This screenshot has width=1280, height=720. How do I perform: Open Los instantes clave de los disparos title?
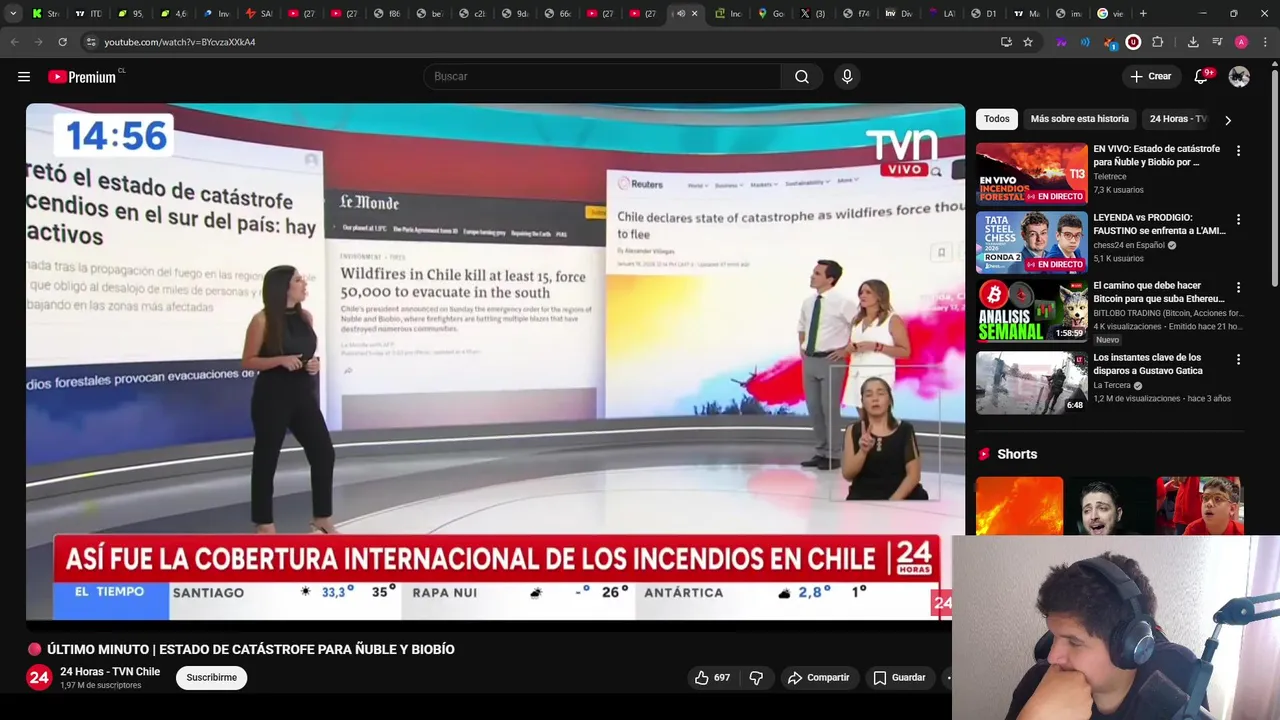coord(1148,364)
